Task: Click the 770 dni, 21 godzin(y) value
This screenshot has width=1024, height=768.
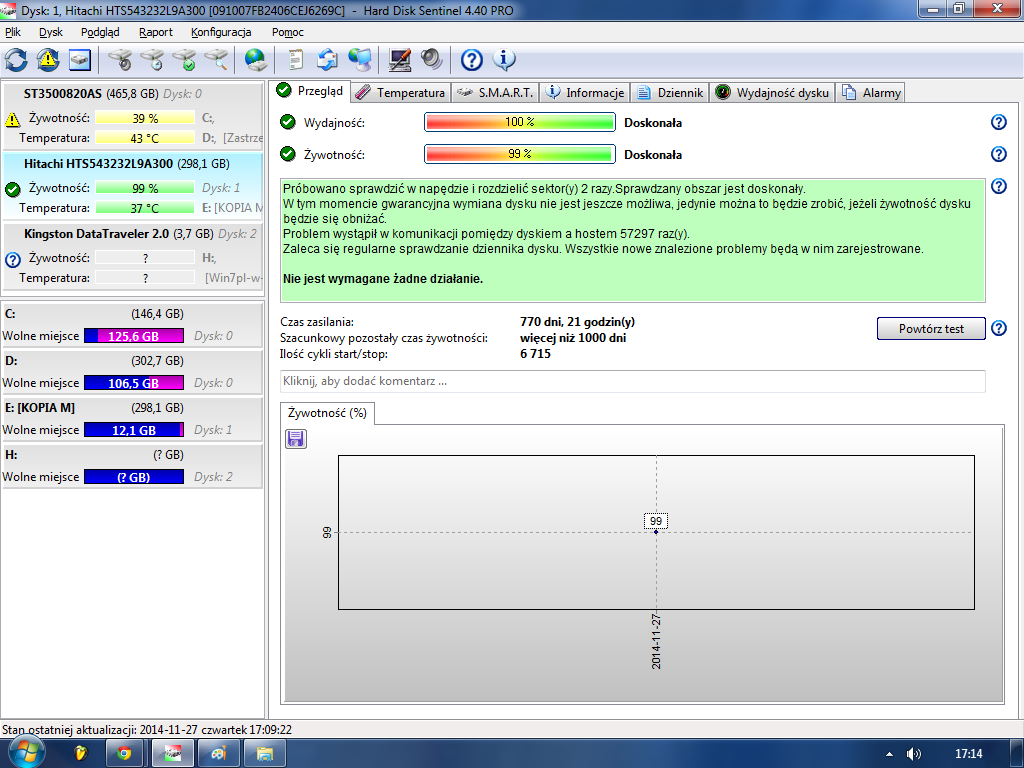Action: (577, 321)
